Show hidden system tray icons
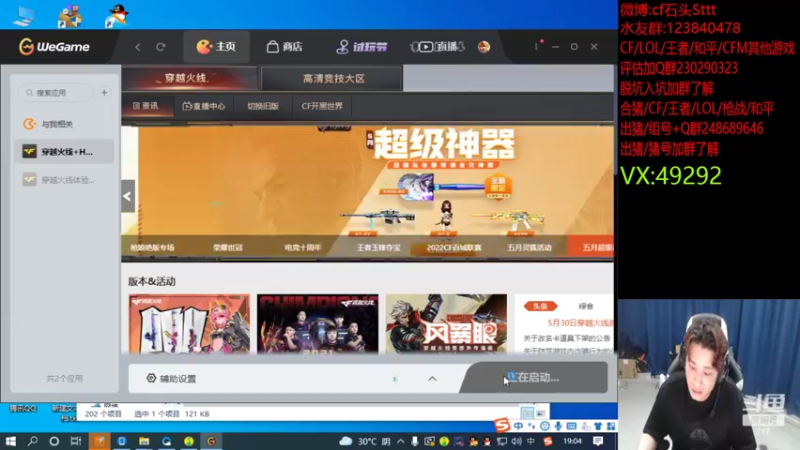 pyautogui.click(x=401, y=441)
